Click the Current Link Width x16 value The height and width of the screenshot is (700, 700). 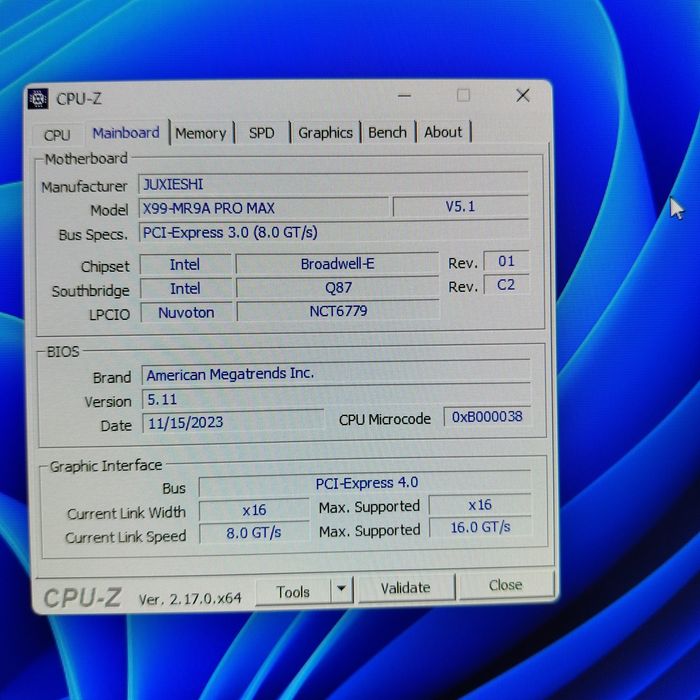(254, 510)
